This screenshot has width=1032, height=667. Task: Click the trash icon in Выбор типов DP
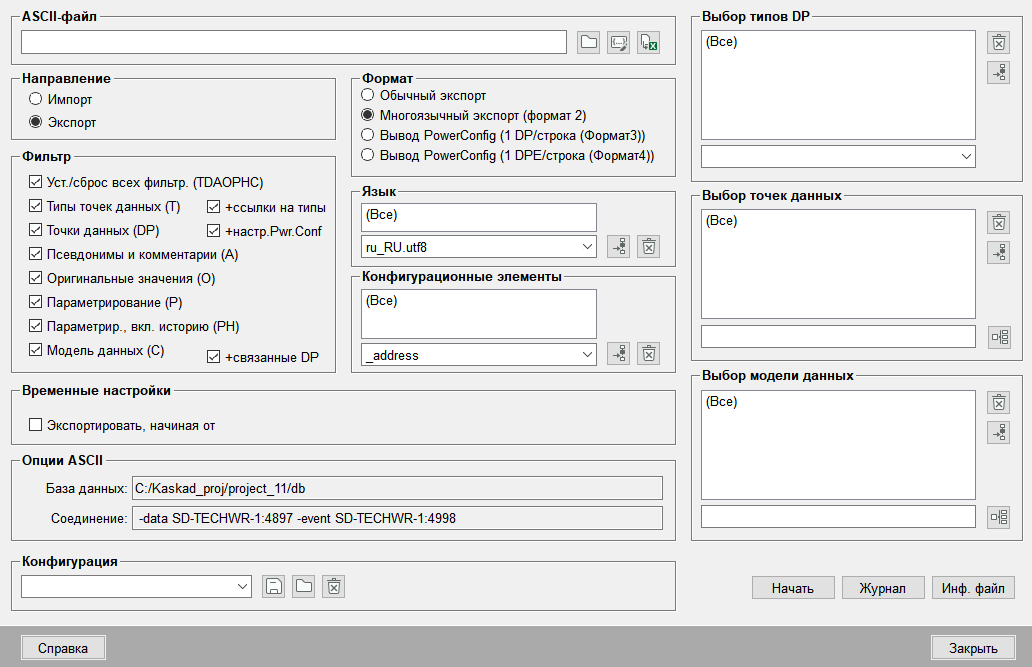[998, 43]
